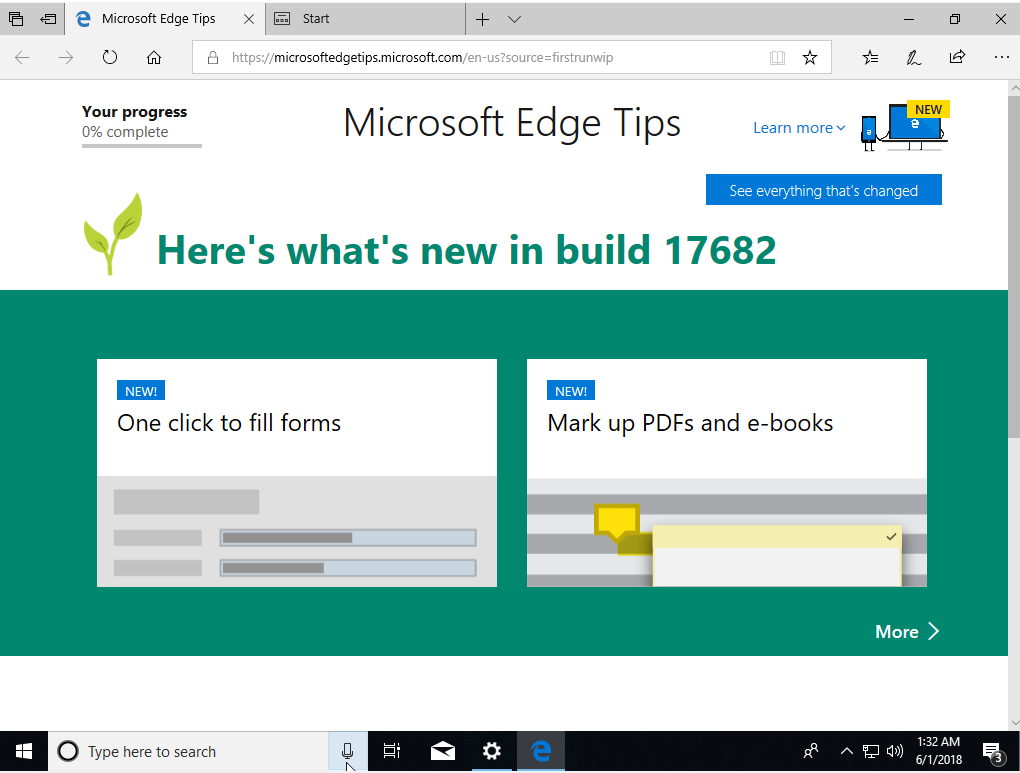Click Microsoft Edge taskbar icon
This screenshot has width=1020, height=773.
(541, 752)
